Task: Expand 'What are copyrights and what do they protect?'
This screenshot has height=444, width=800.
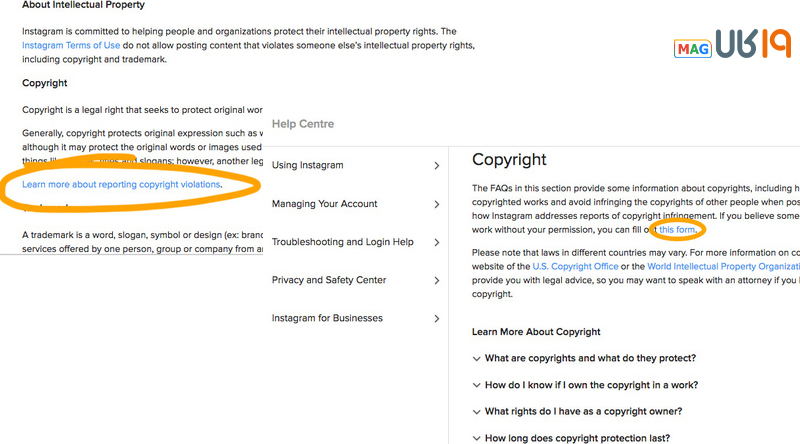Action: [584, 358]
